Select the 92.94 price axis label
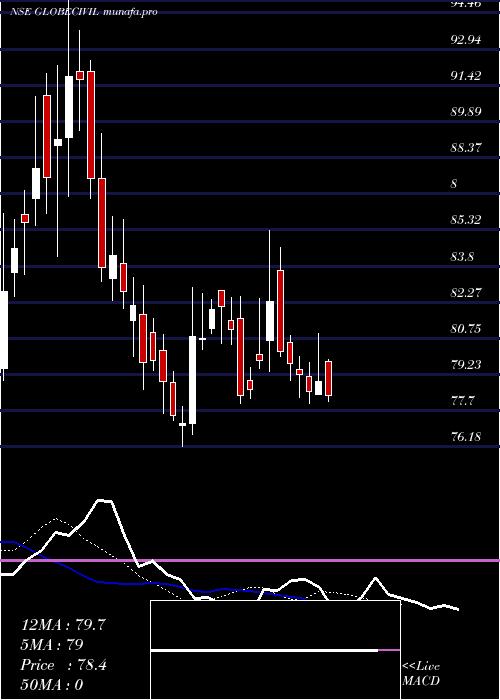500x700 pixels. pos(466,40)
